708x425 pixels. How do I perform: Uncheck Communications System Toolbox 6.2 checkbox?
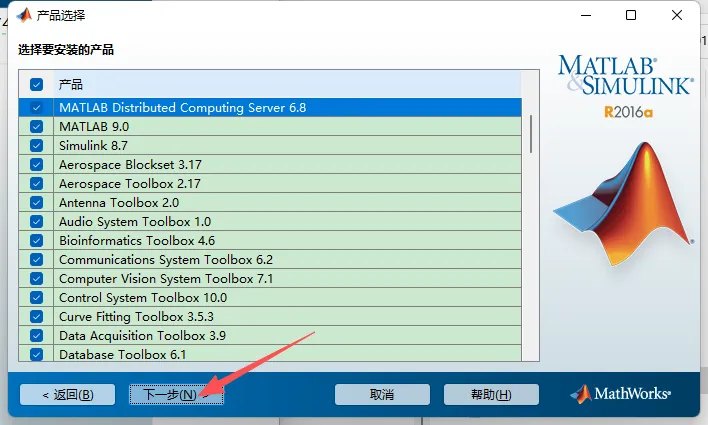[x=37, y=260]
